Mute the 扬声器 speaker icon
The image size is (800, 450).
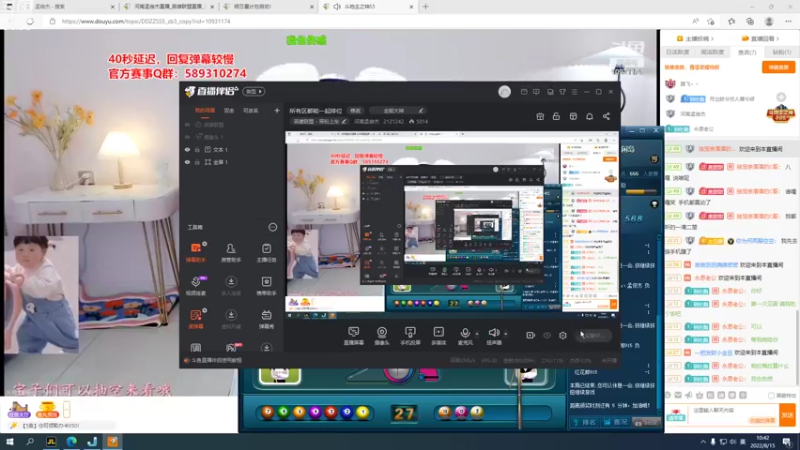pos(493,334)
